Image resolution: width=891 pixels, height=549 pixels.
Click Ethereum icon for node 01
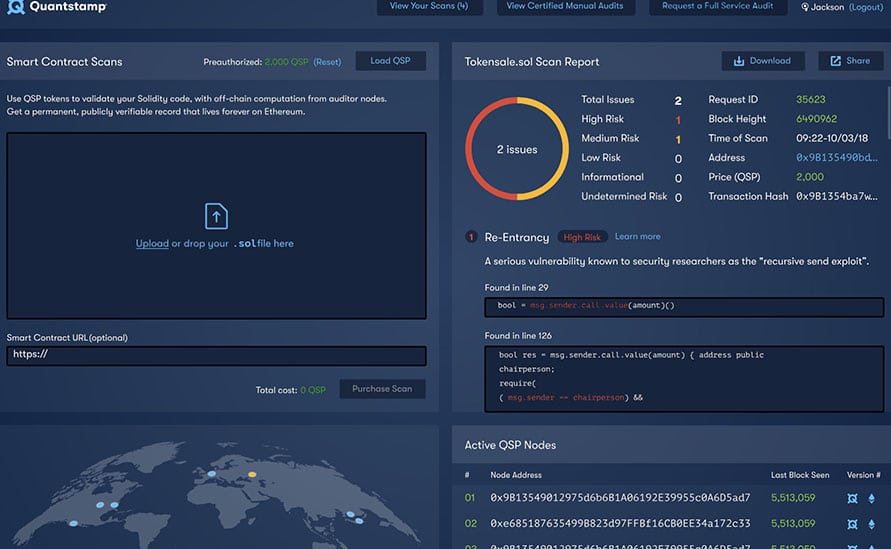[871, 498]
